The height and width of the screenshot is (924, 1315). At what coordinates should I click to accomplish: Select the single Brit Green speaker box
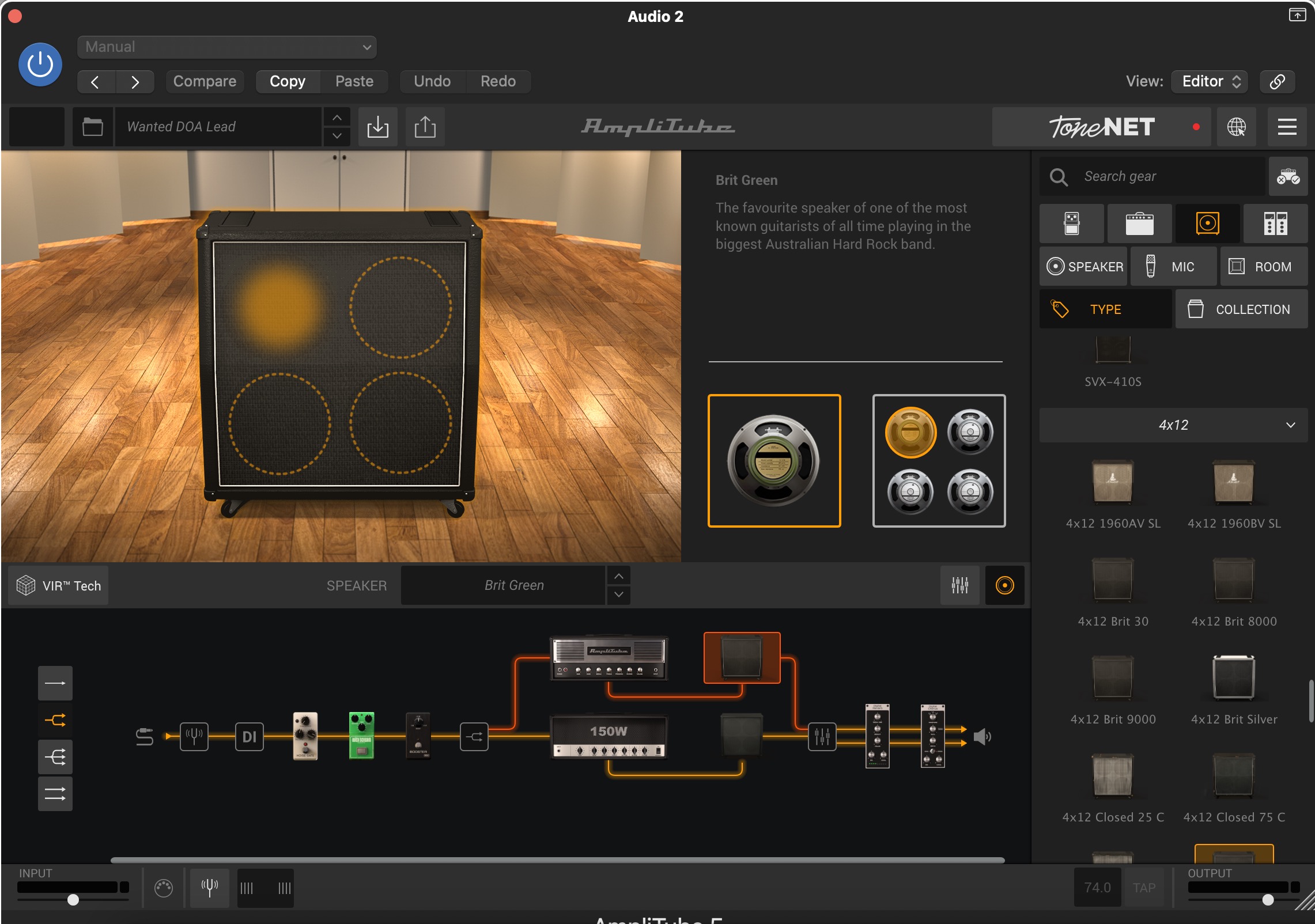pyautogui.click(x=774, y=461)
